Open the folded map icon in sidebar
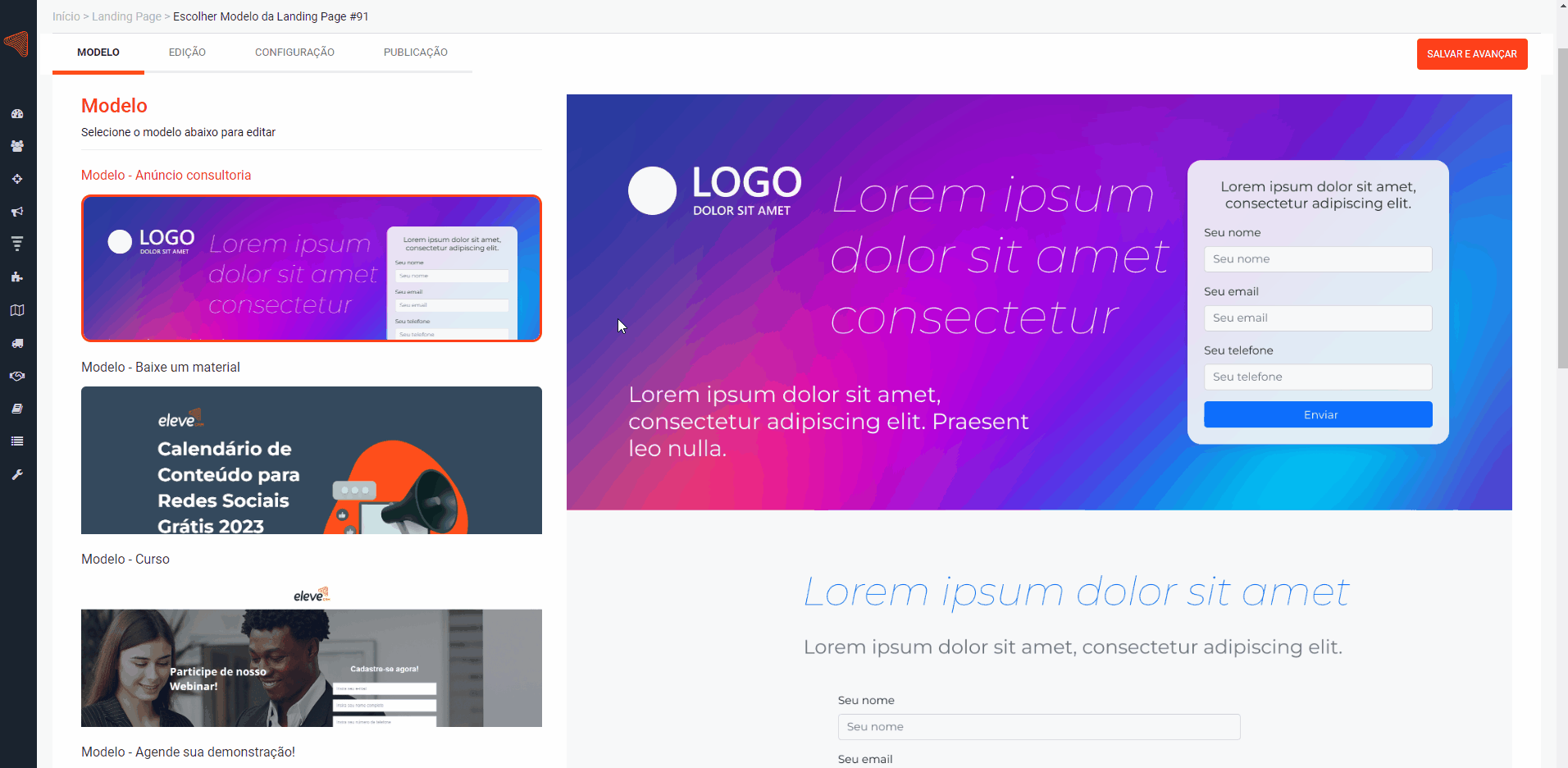The height and width of the screenshot is (768, 1568). pos(17,310)
